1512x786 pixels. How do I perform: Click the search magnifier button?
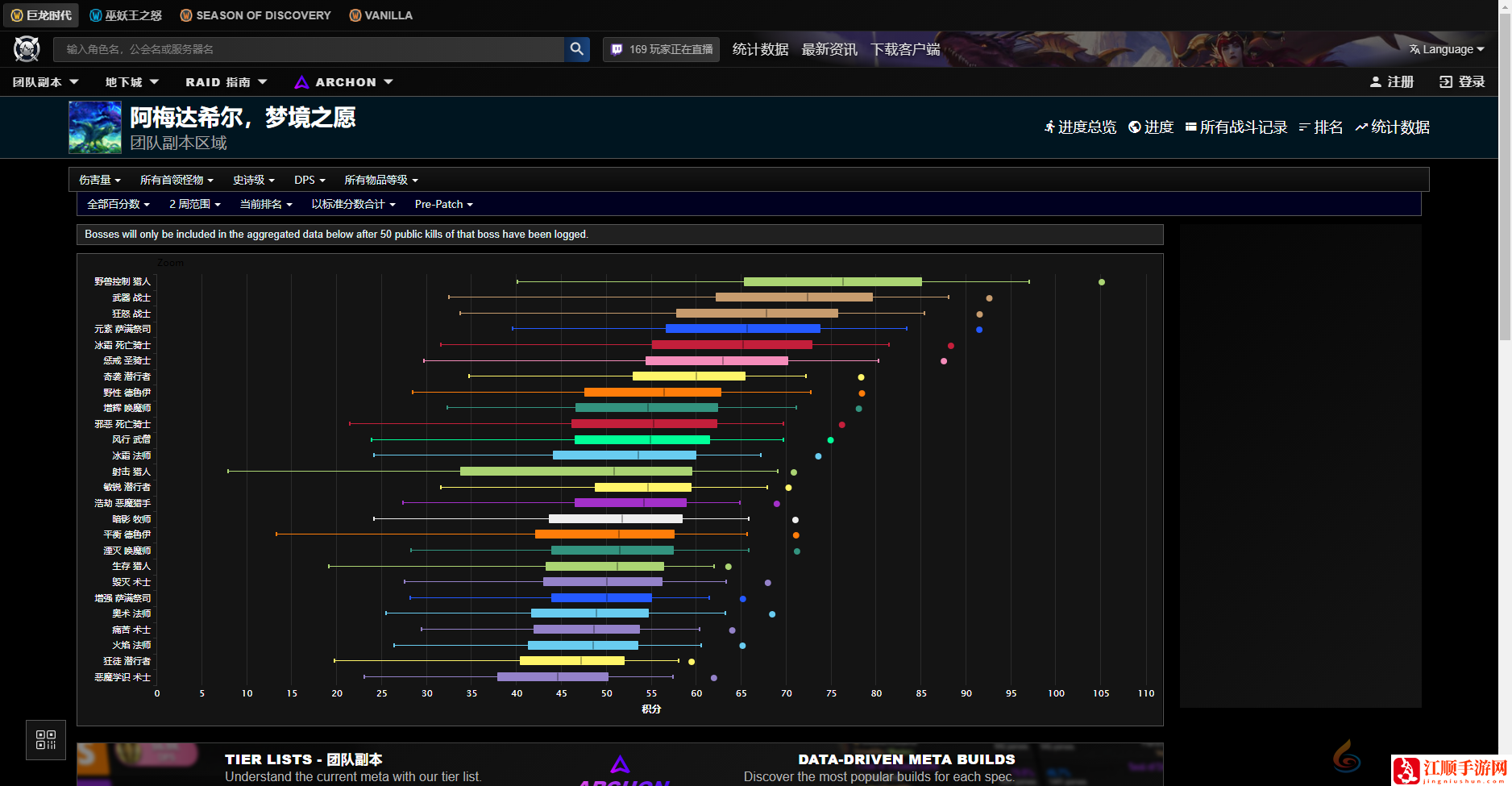577,49
